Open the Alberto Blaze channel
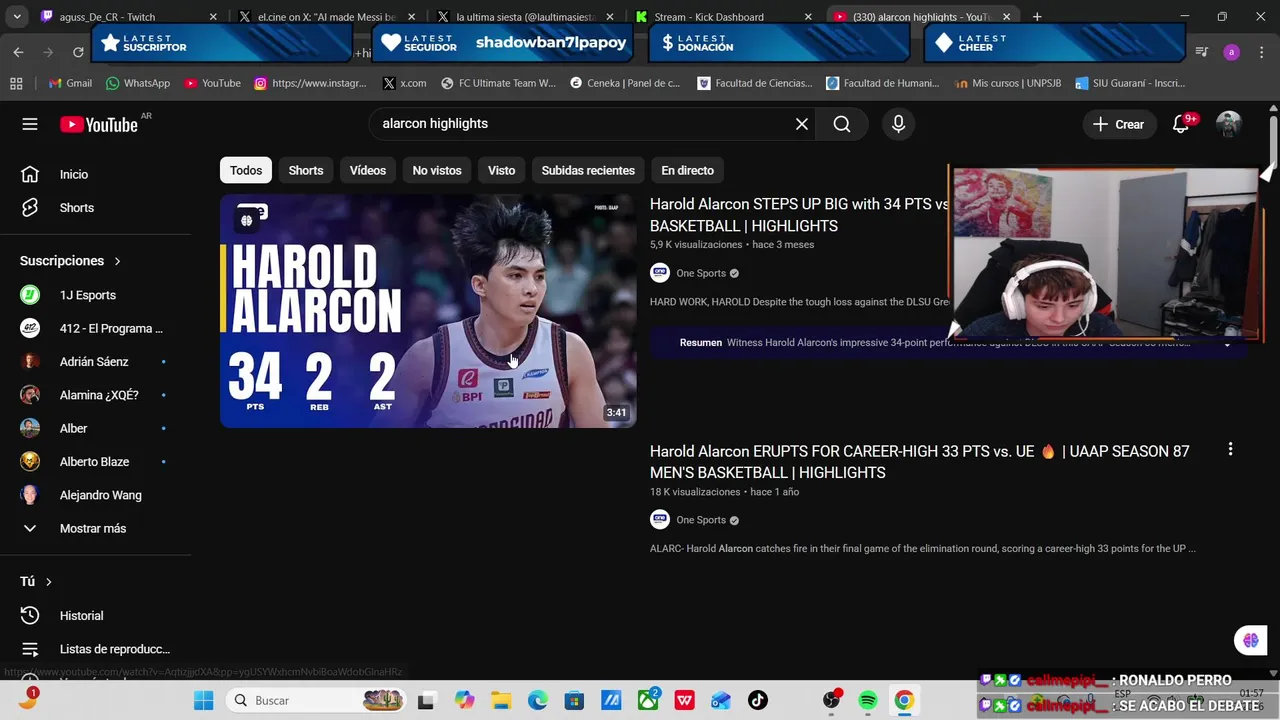 pyautogui.click(x=96, y=462)
